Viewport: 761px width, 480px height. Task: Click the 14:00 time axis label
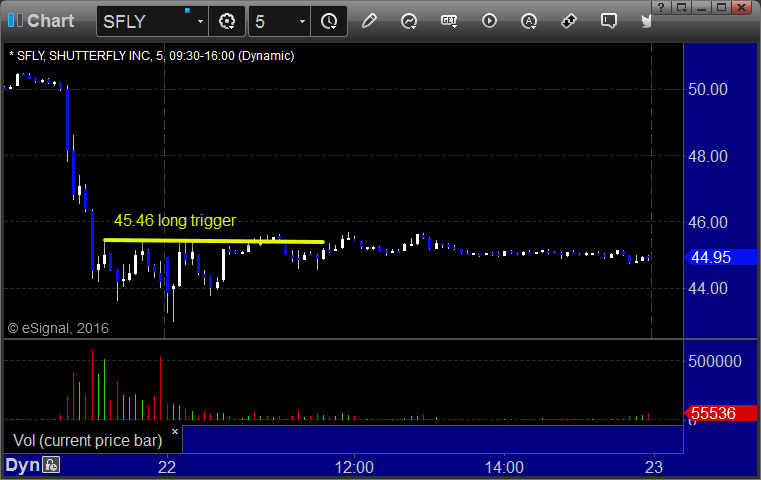[x=504, y=467]
